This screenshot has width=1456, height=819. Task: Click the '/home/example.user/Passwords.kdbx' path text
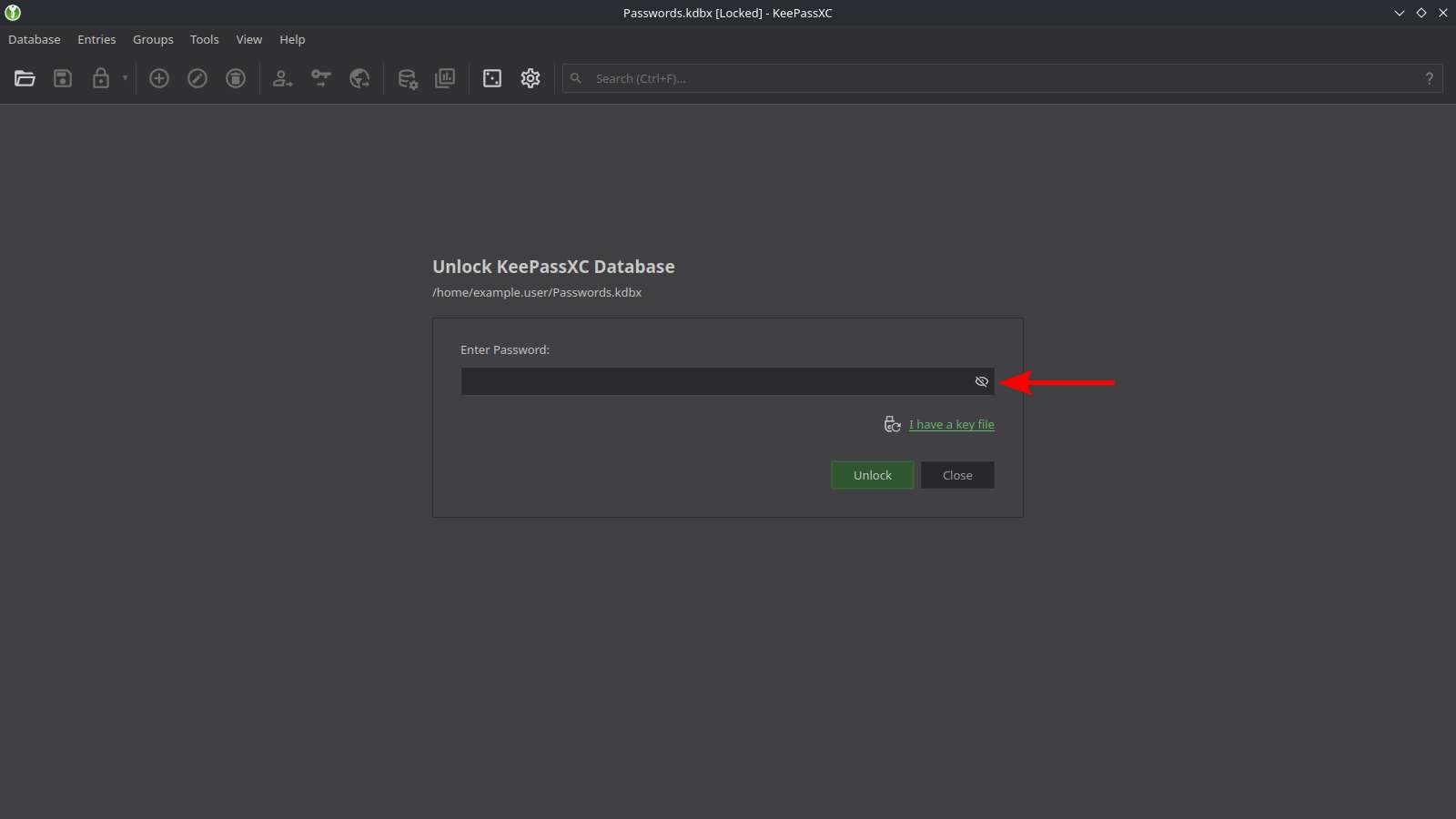pyautogui.click(x=537, y=292)
